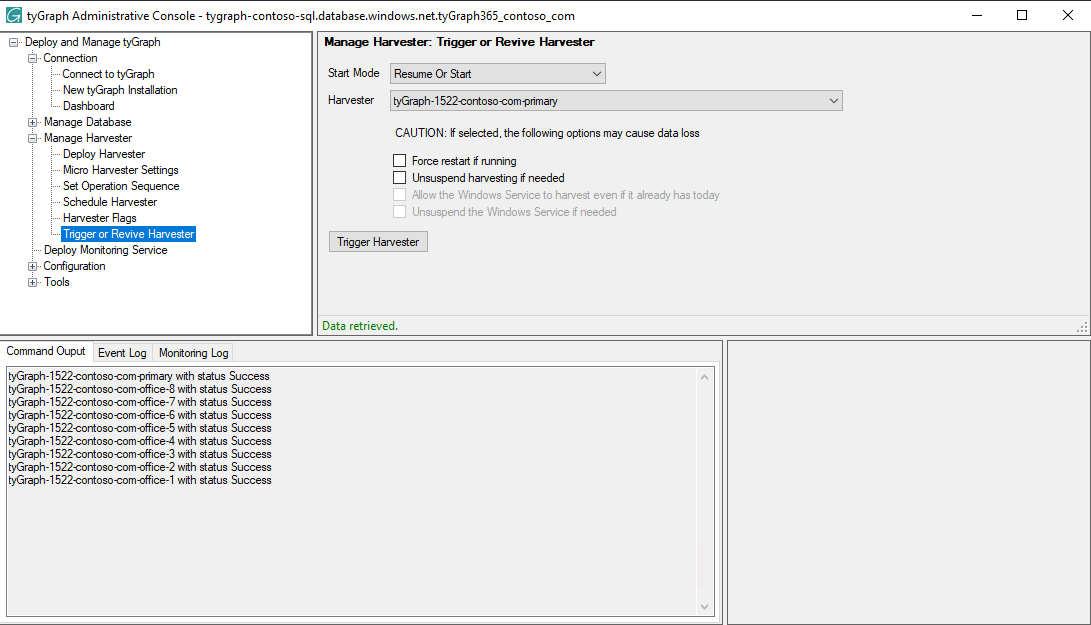1091x625 pixels.
Task: Click the office-8 status Success log line
Action: click(x=140, y=389)
